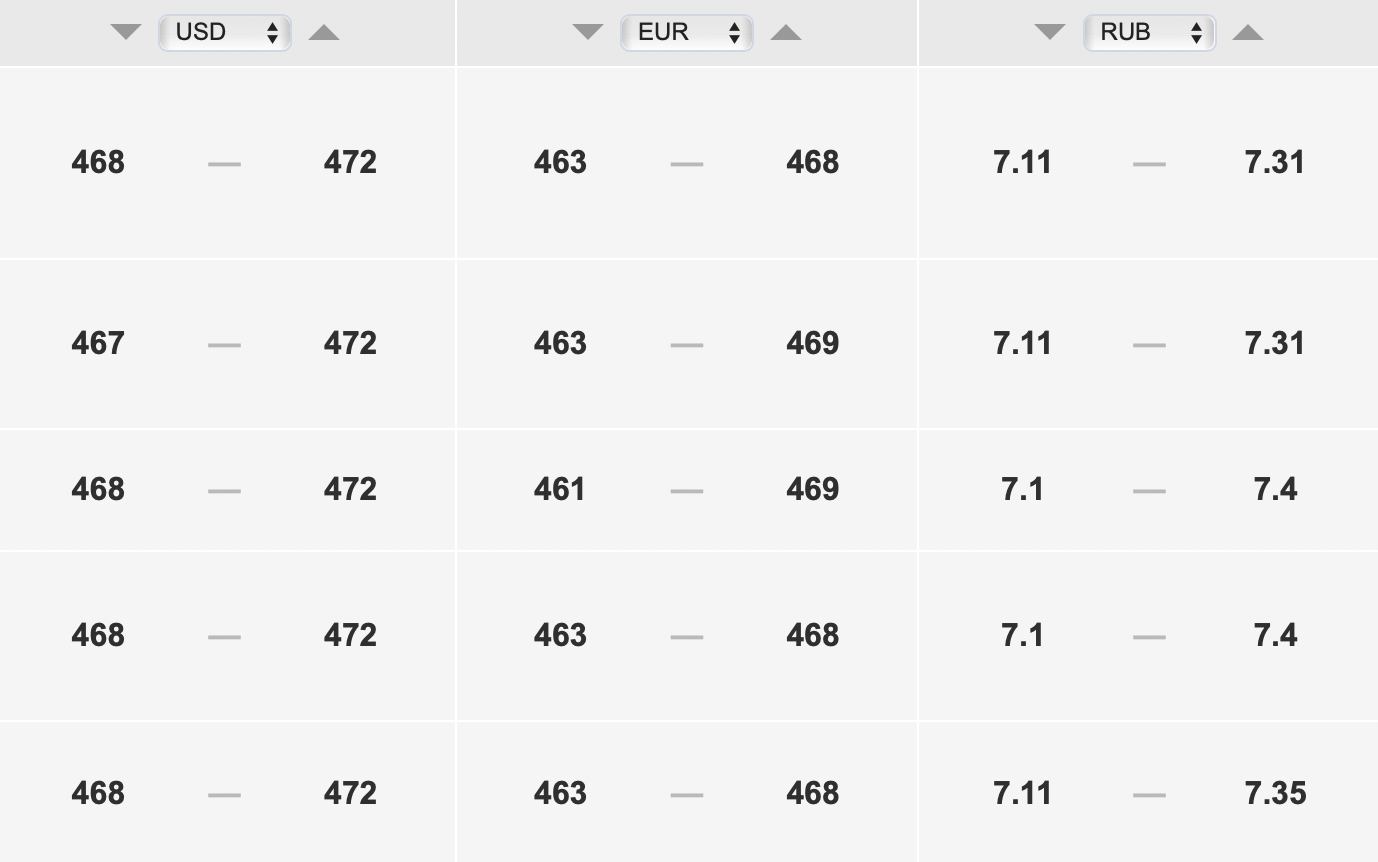Screen dimensions: 1378x862
Task: Select USD buy rate 467 in second row
Action: [x=98, y=343]
